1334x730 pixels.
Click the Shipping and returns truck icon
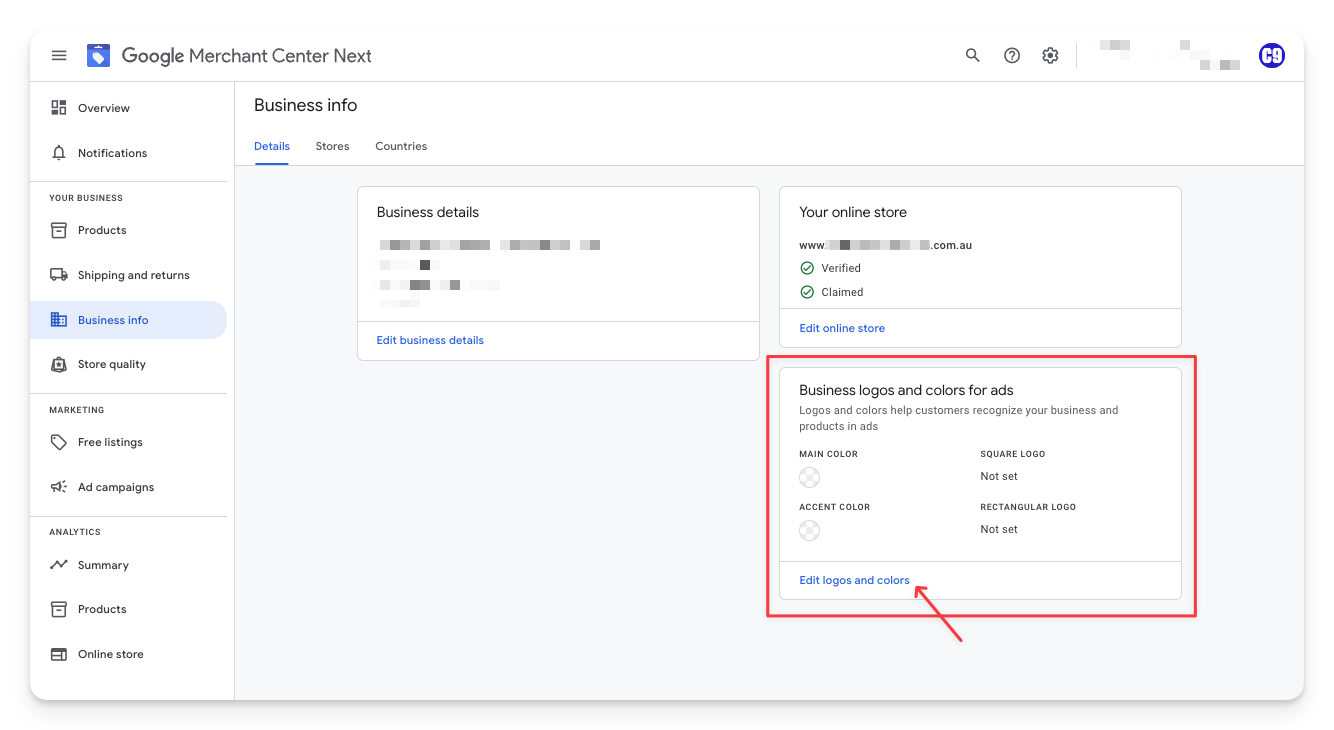pyautogui.click(x=59, y=275)
